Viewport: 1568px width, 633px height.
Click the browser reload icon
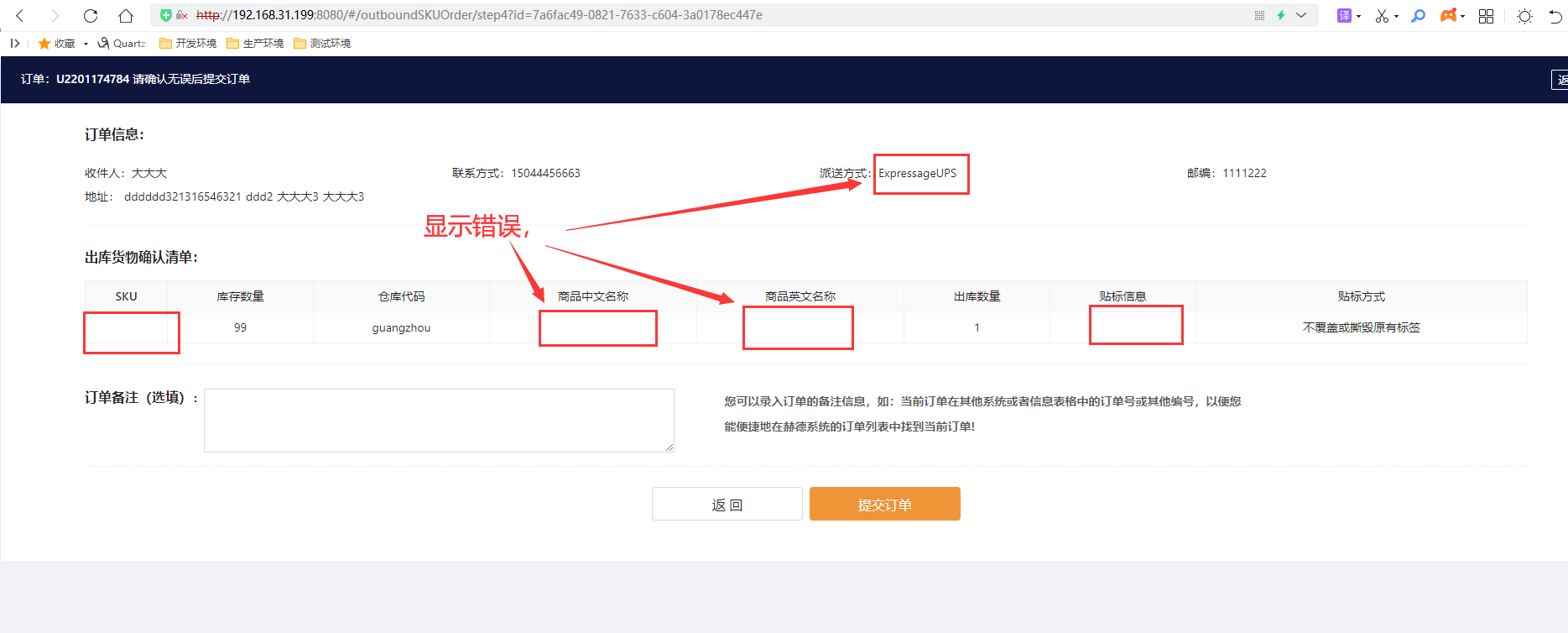(x=91, y=15)
